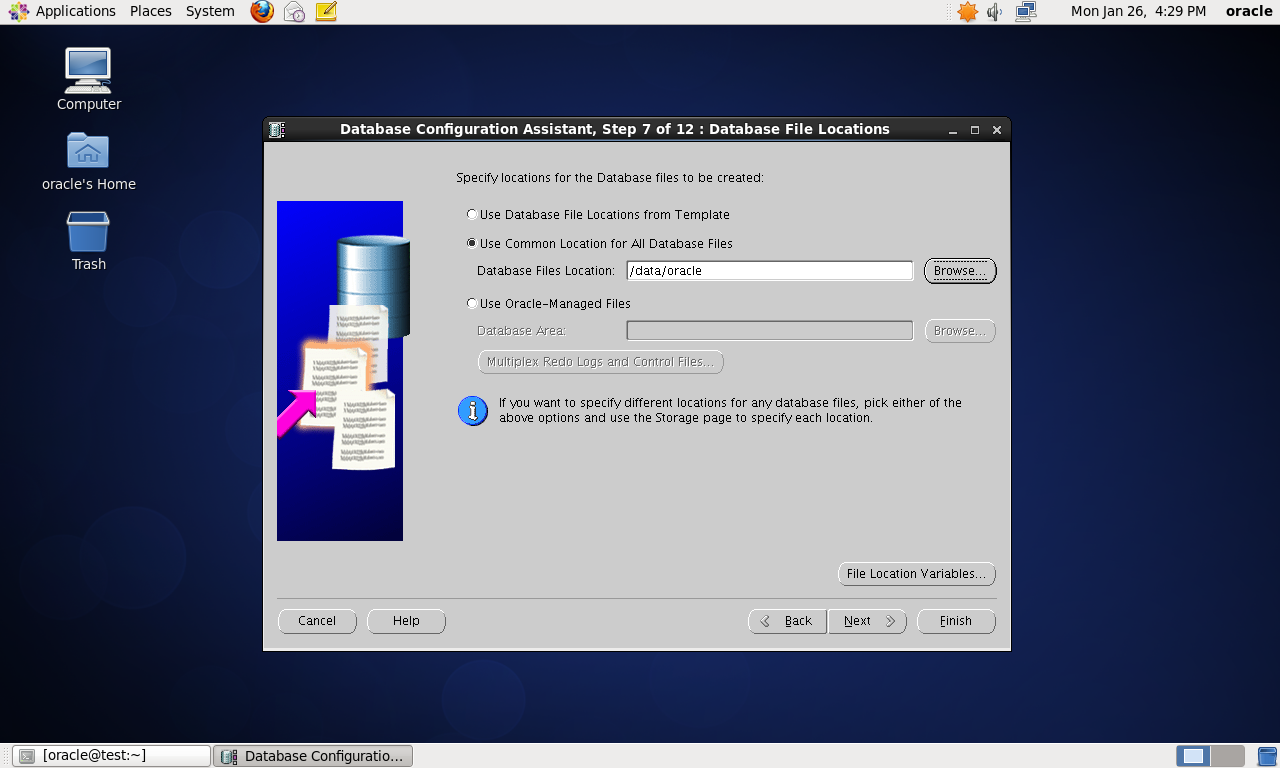Switch to the second workspace
1280x768 pixels.
[1228, 756]
